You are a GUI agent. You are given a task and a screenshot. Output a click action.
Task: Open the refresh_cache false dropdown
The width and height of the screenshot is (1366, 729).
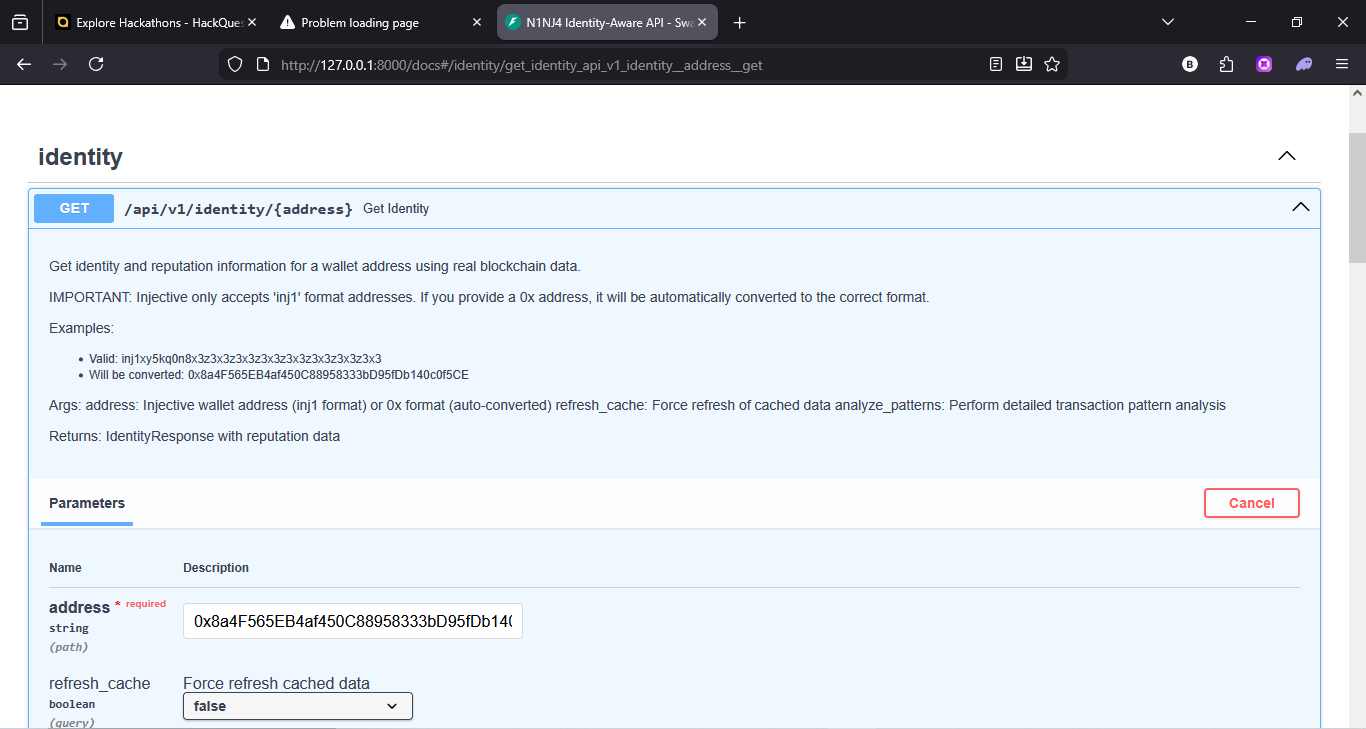coord(297,706)
